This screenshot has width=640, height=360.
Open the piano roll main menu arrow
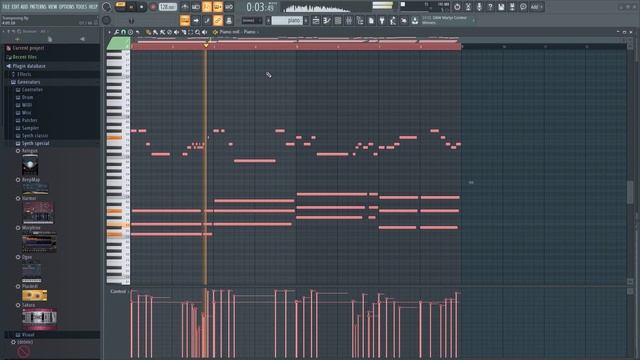coord(109,32)
